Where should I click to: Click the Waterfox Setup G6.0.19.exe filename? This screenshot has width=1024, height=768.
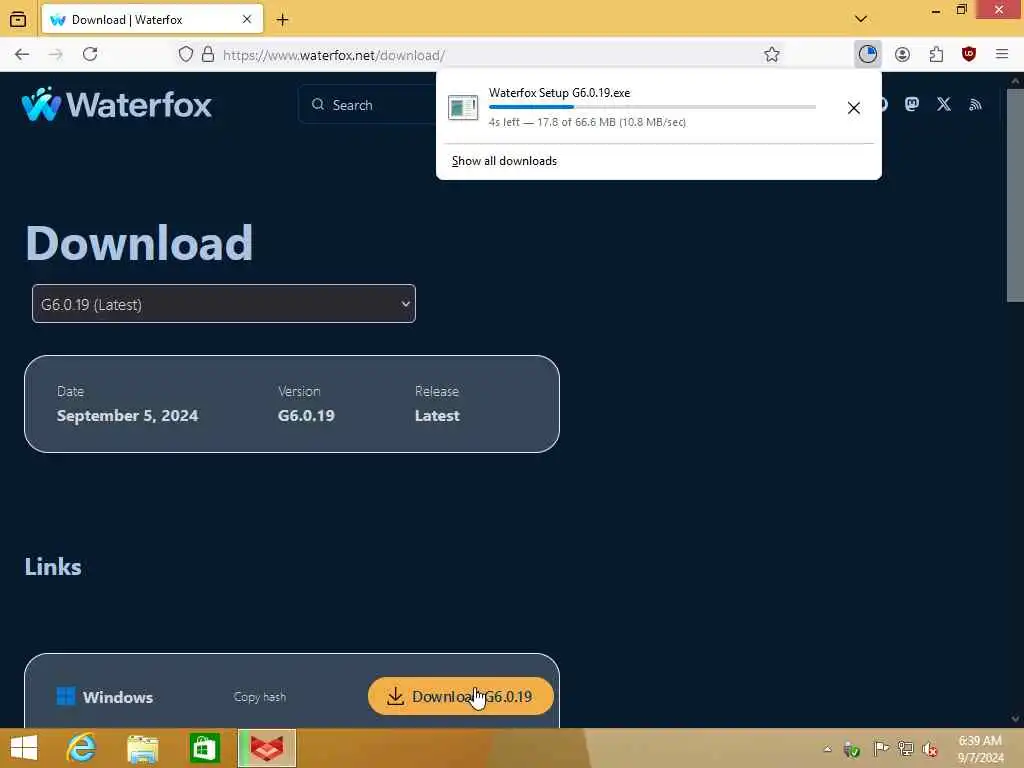tap(559, 93)
